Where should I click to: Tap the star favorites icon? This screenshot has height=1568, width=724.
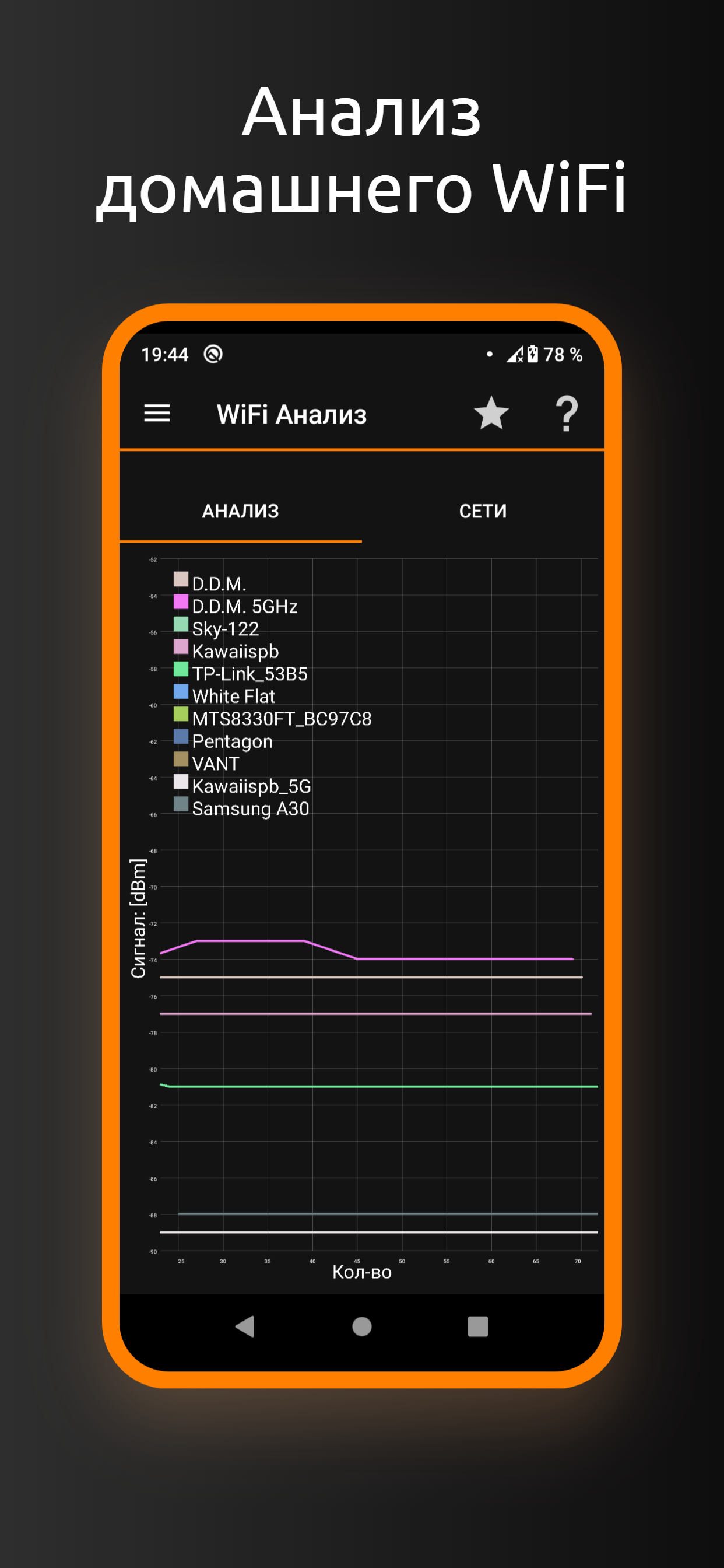pos(491,412)
